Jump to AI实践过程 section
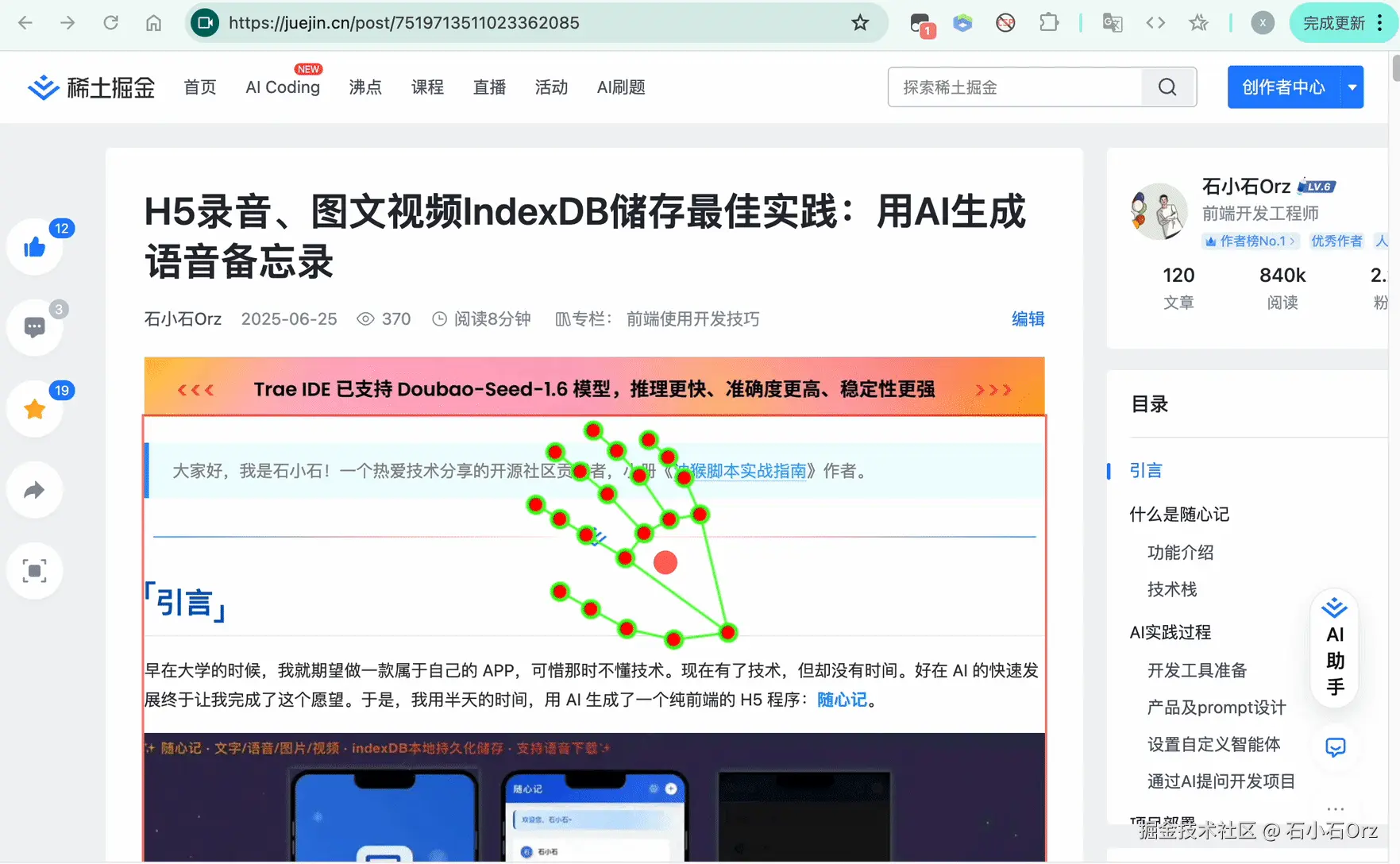Image resolution: width=1400 pixels, height=864 pixels. pos(1171,632)
